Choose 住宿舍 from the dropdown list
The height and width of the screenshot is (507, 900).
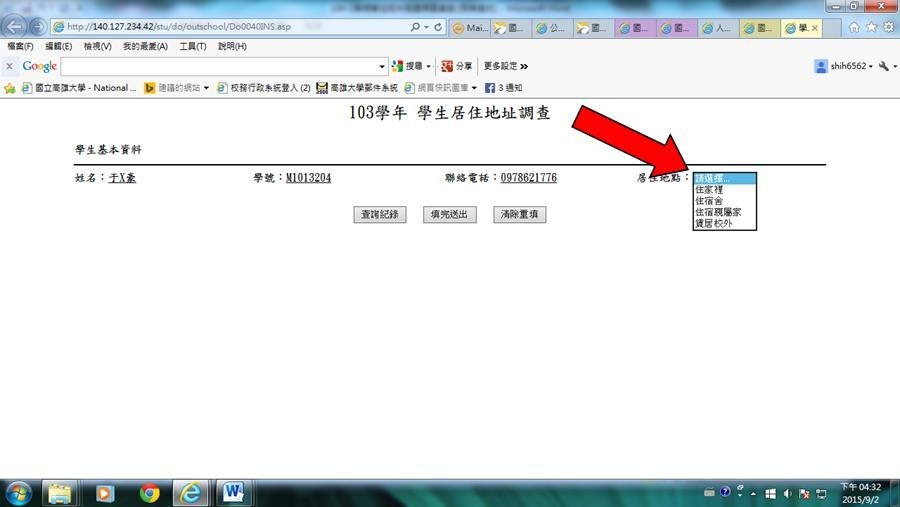710,201
